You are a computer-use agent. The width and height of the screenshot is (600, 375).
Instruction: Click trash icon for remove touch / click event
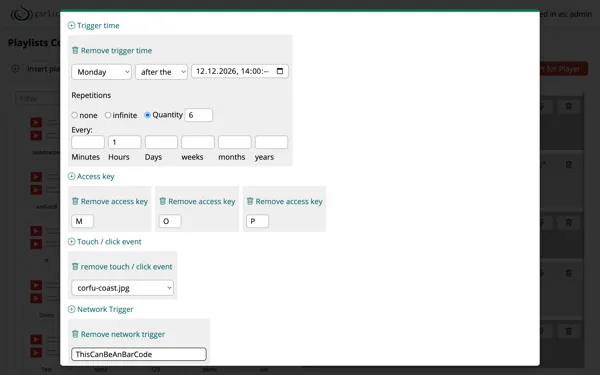(x=75, y=267)
